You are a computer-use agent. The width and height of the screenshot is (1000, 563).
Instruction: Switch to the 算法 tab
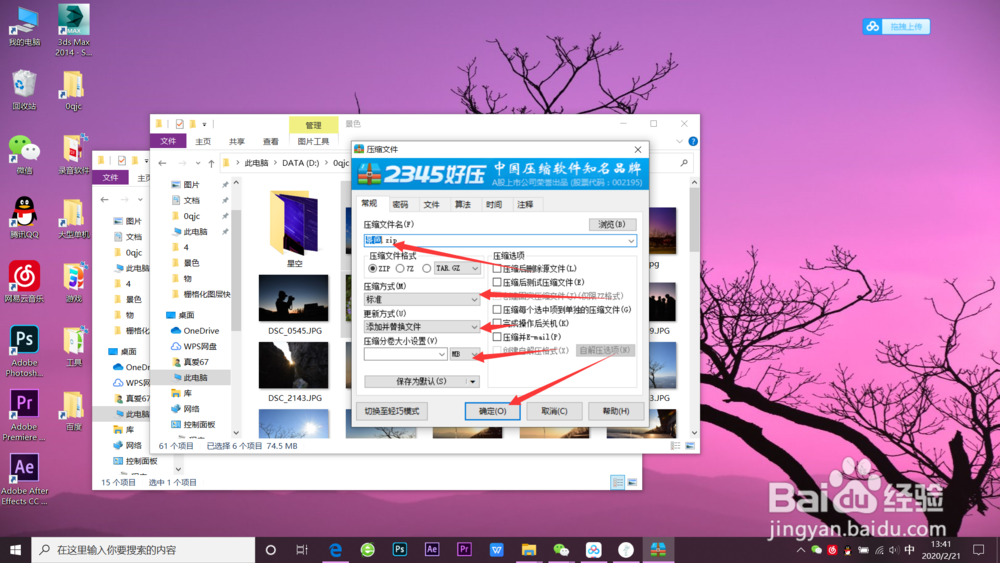click(463, 204)
